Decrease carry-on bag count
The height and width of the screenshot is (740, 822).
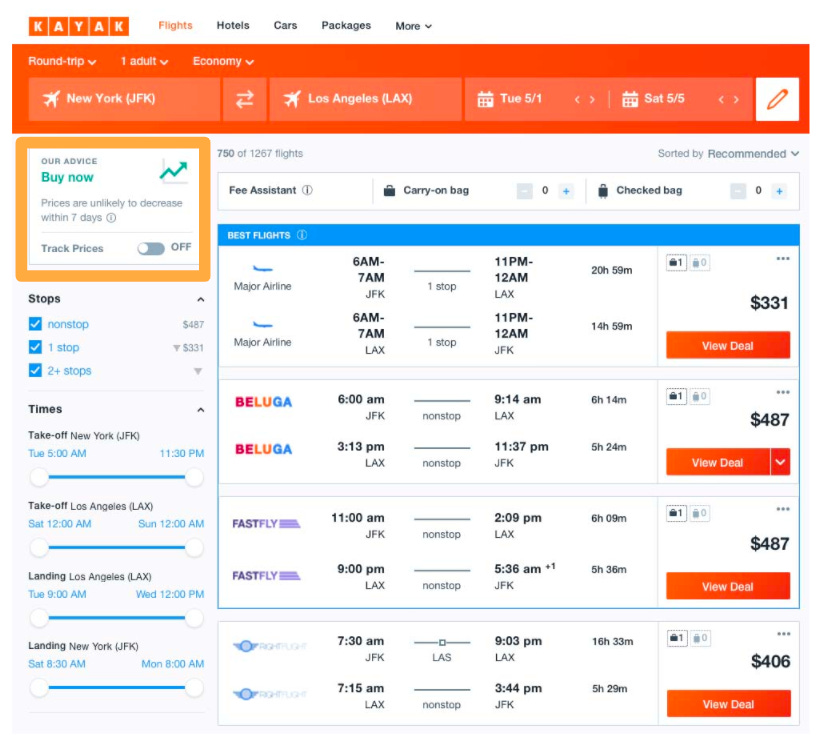524,191
